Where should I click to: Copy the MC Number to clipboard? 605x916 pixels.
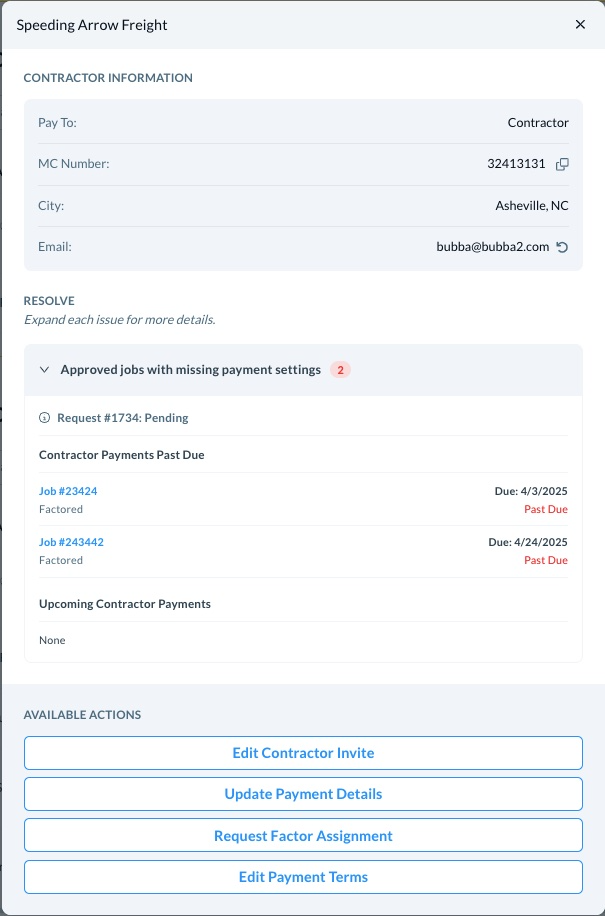(x=562, y=164)
